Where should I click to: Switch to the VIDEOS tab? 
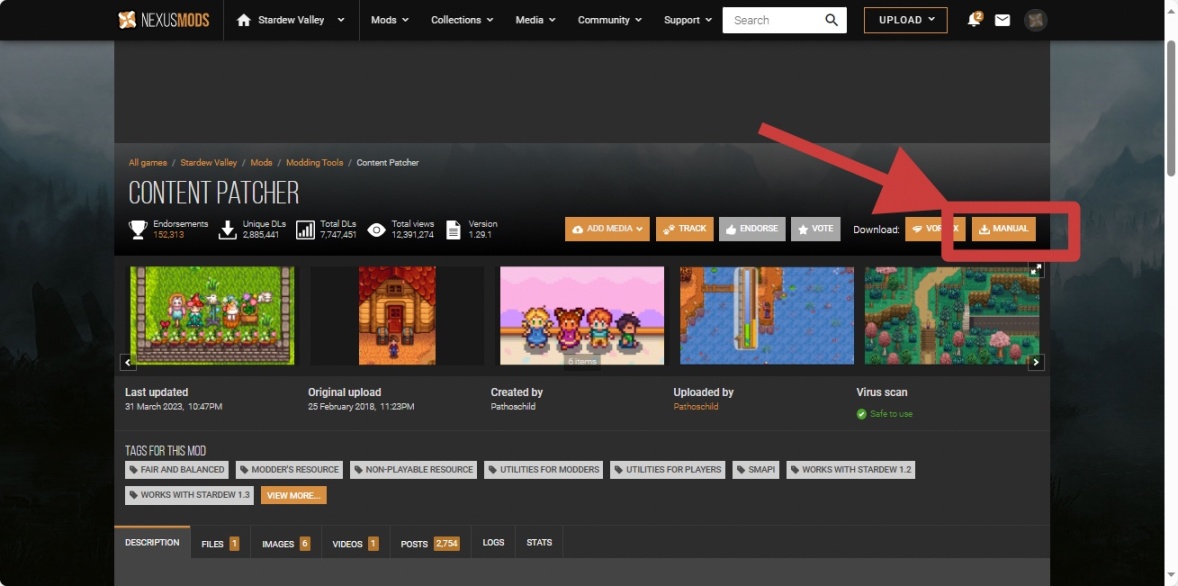[x=355, y=543]
